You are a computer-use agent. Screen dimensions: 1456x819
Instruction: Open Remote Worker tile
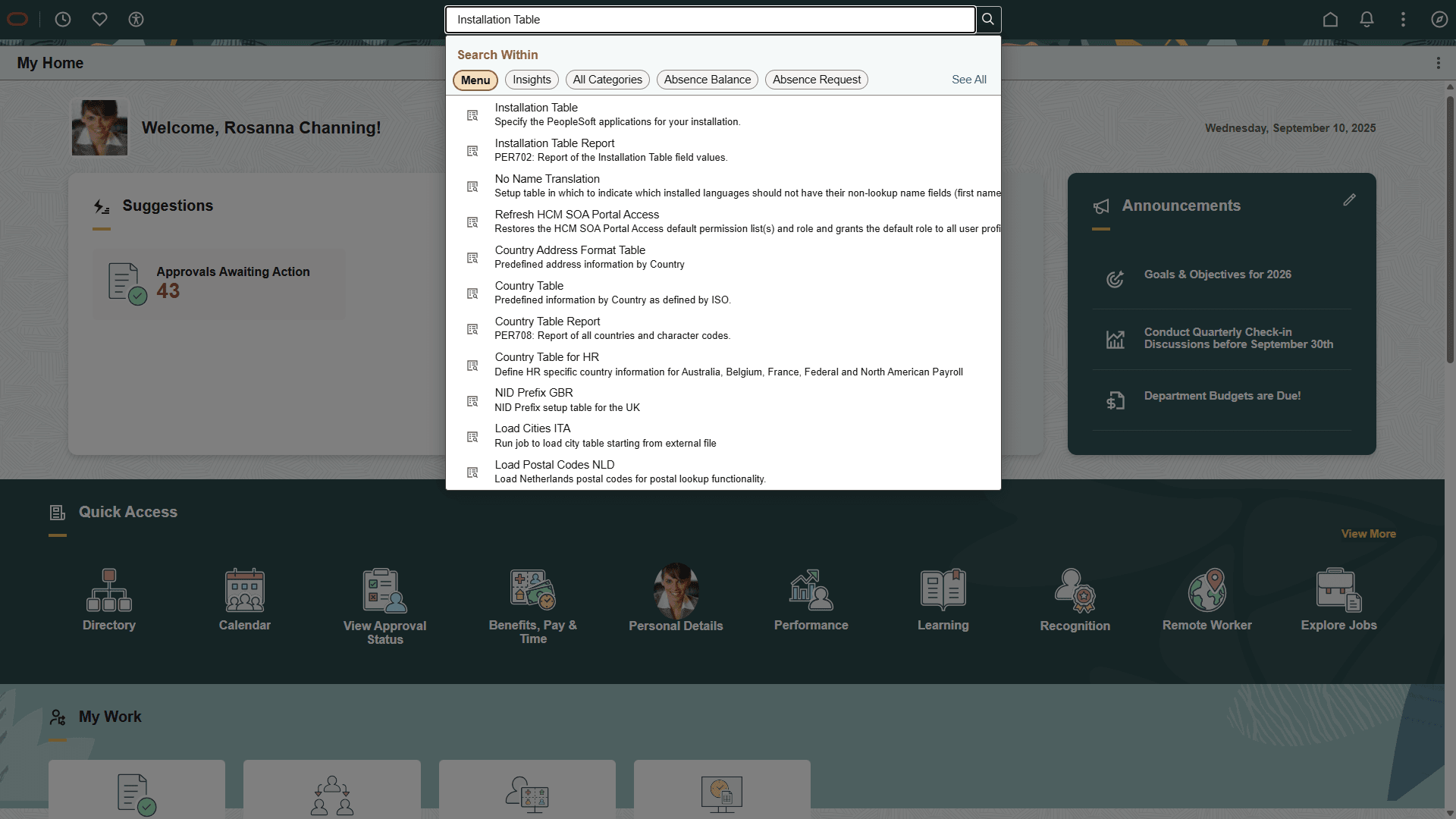(1207, 599)
